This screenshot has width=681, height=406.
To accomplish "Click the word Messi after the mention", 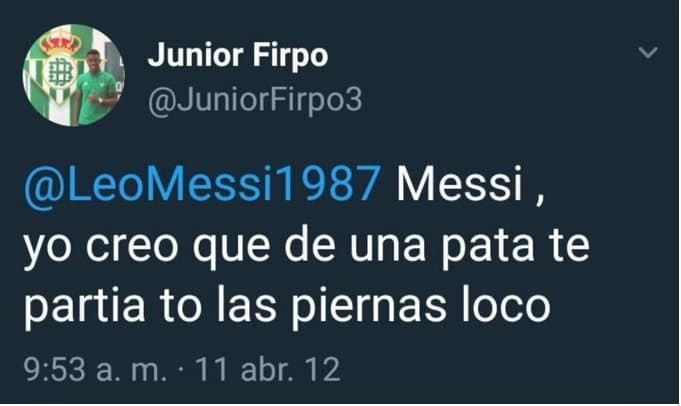I will (x=460, y=183).
